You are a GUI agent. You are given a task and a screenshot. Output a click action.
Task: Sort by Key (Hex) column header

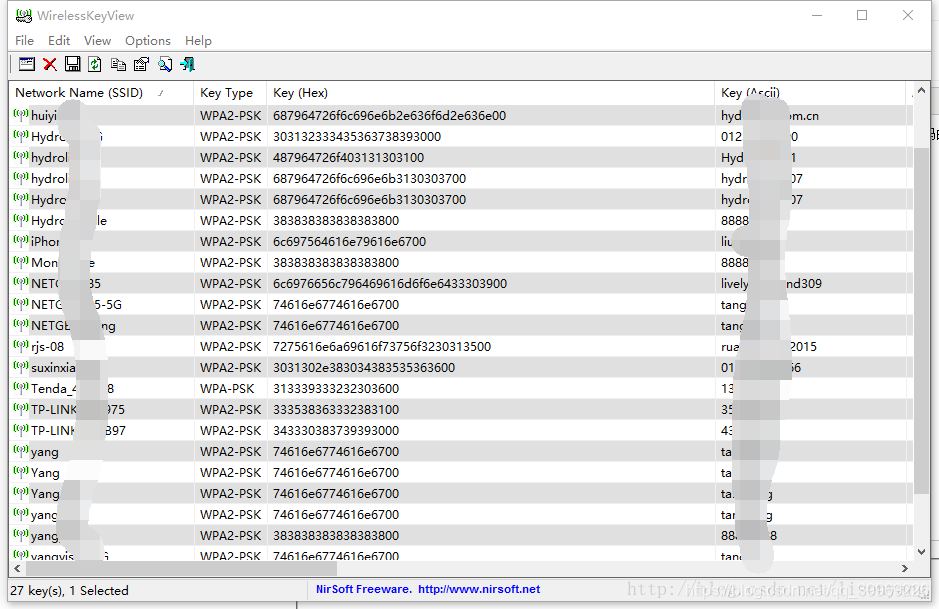coord(490,93)
